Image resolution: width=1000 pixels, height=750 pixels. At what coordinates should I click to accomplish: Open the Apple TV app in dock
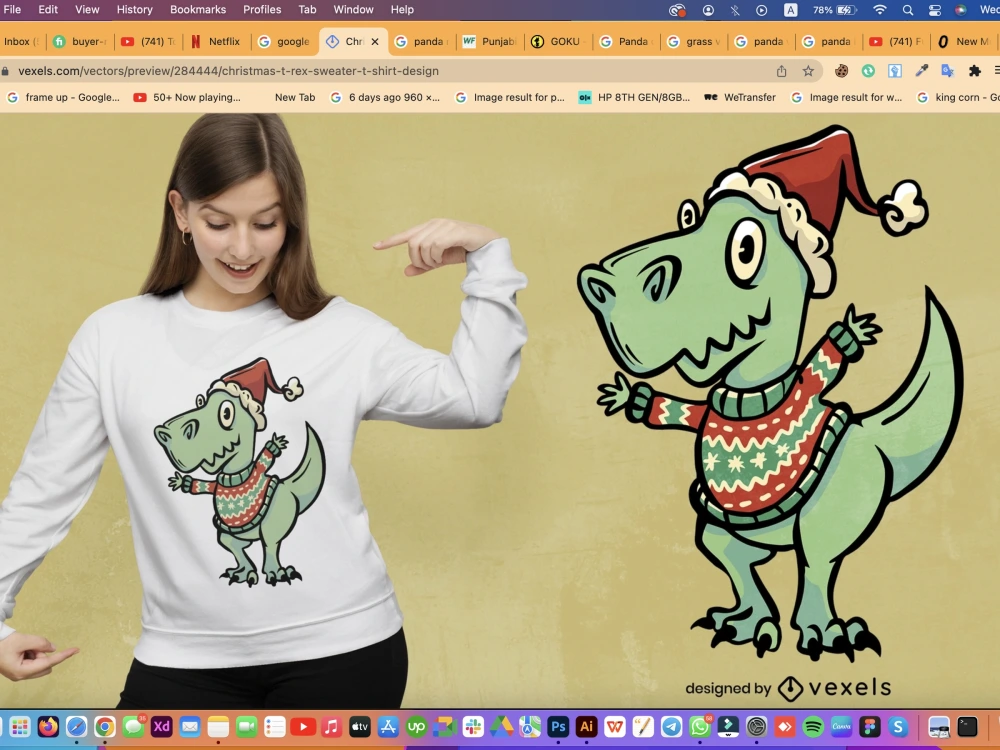(360, 726)
